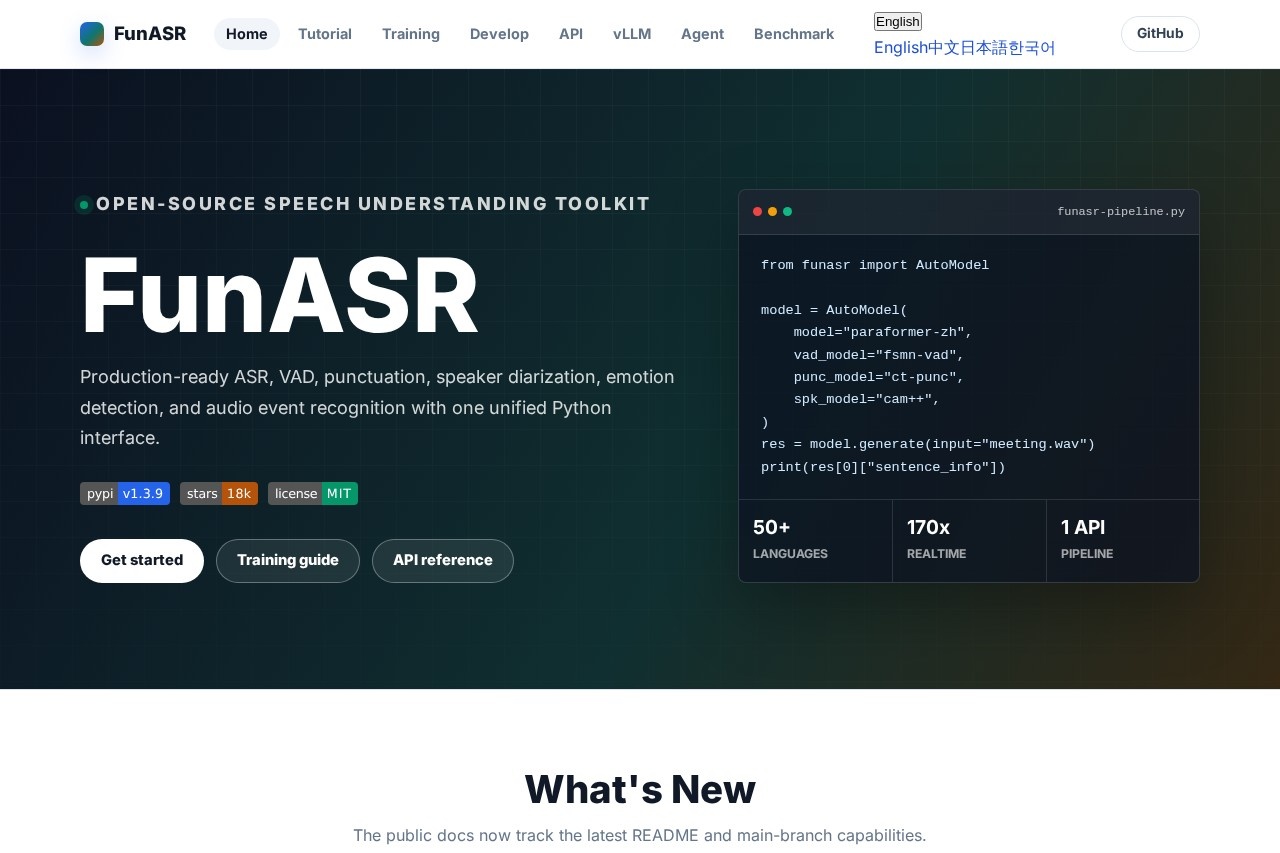Open the API nav item
The height and width of the screenshot is (853, 1280).
[571, 34]
